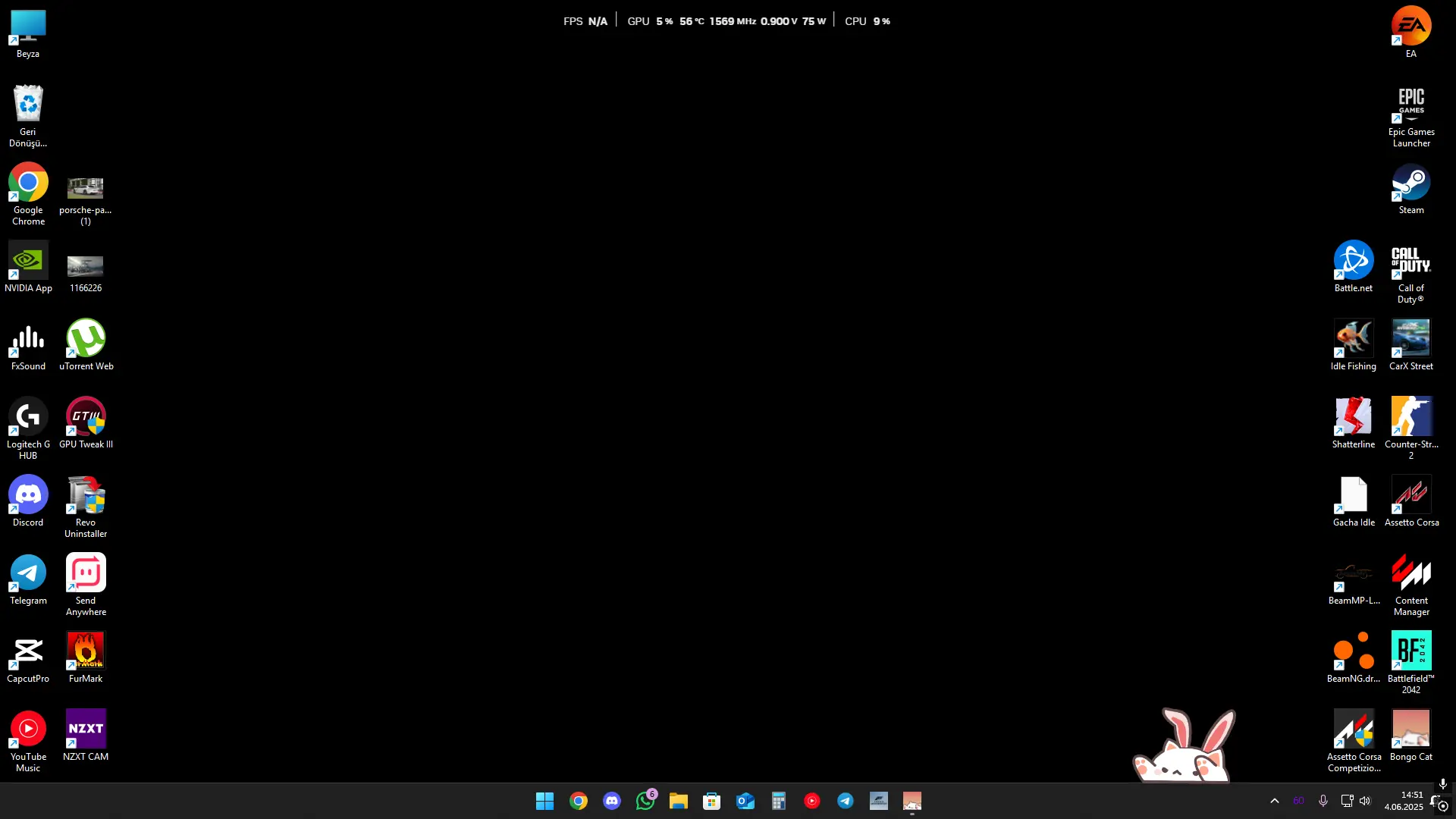Select the GPU Tweak III shortcut

tap(86, 424)
